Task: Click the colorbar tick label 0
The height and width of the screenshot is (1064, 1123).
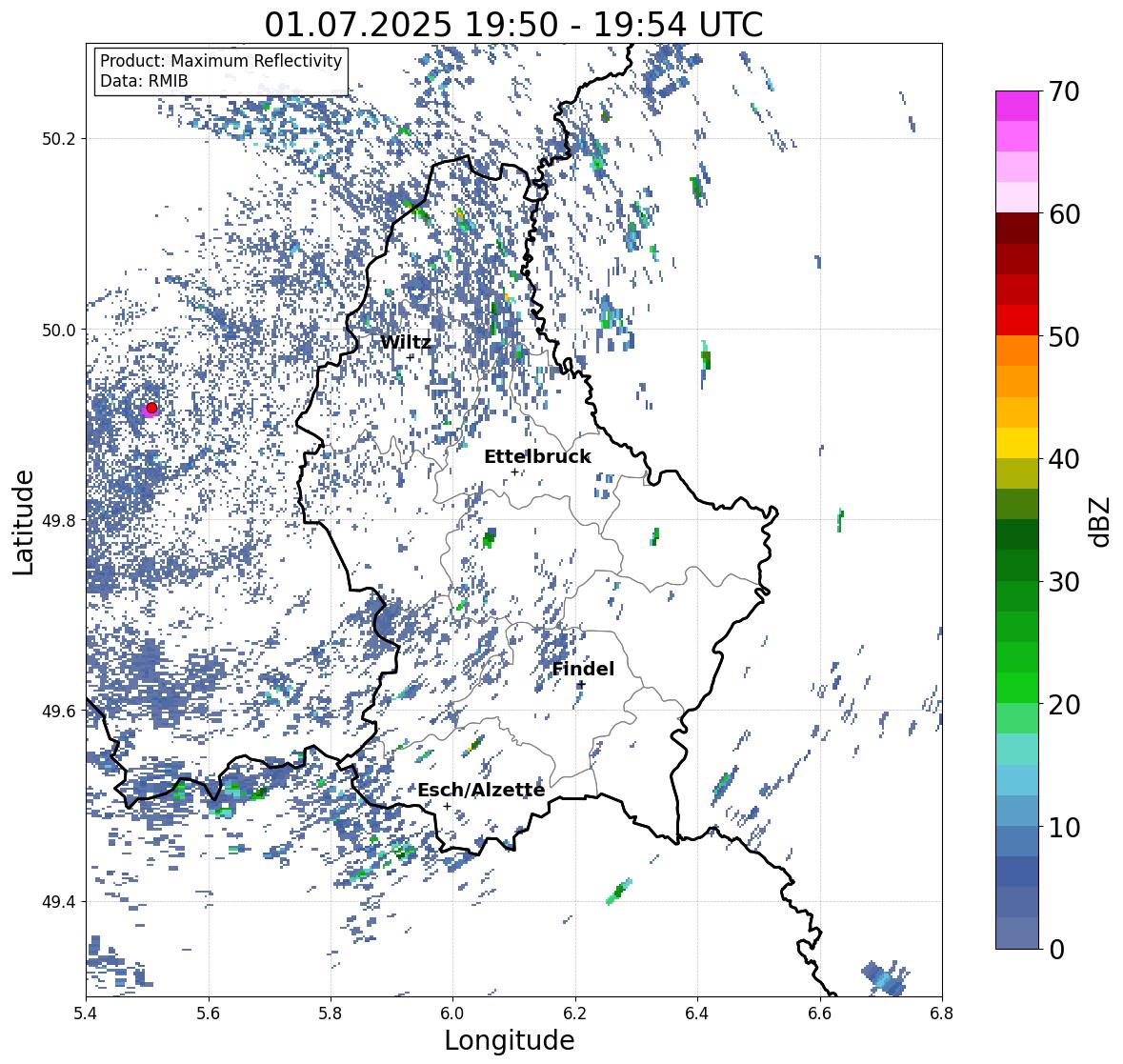Action: point(1056,950)
